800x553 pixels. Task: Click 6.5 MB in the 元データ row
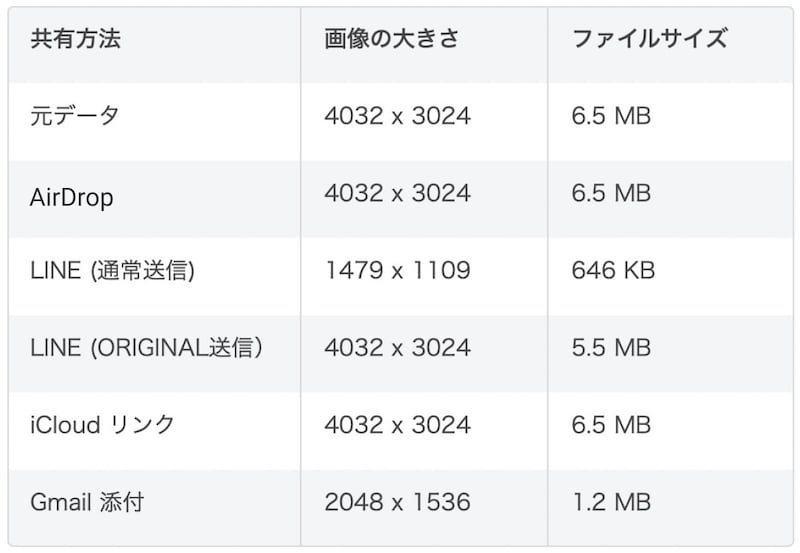point(611,116)
